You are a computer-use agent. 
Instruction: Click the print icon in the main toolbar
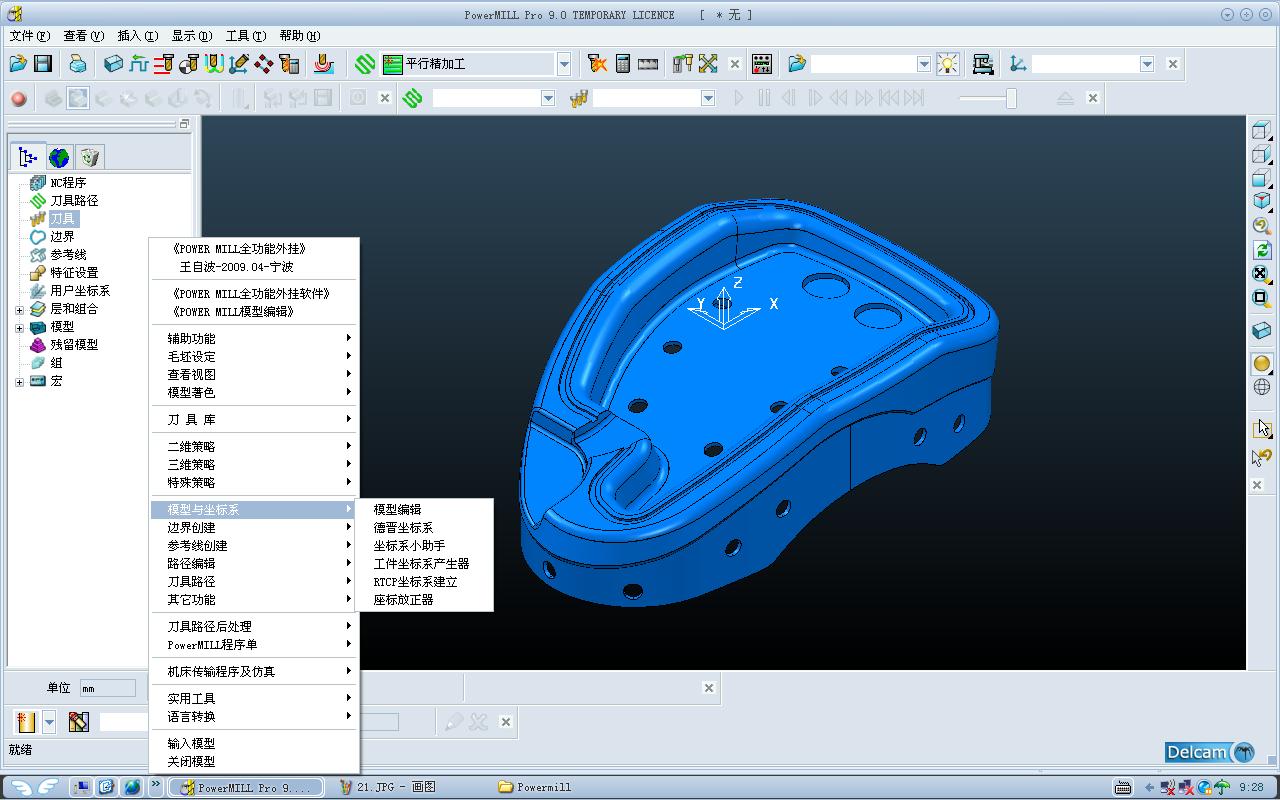pyautogui.click(x=78, y=64)
